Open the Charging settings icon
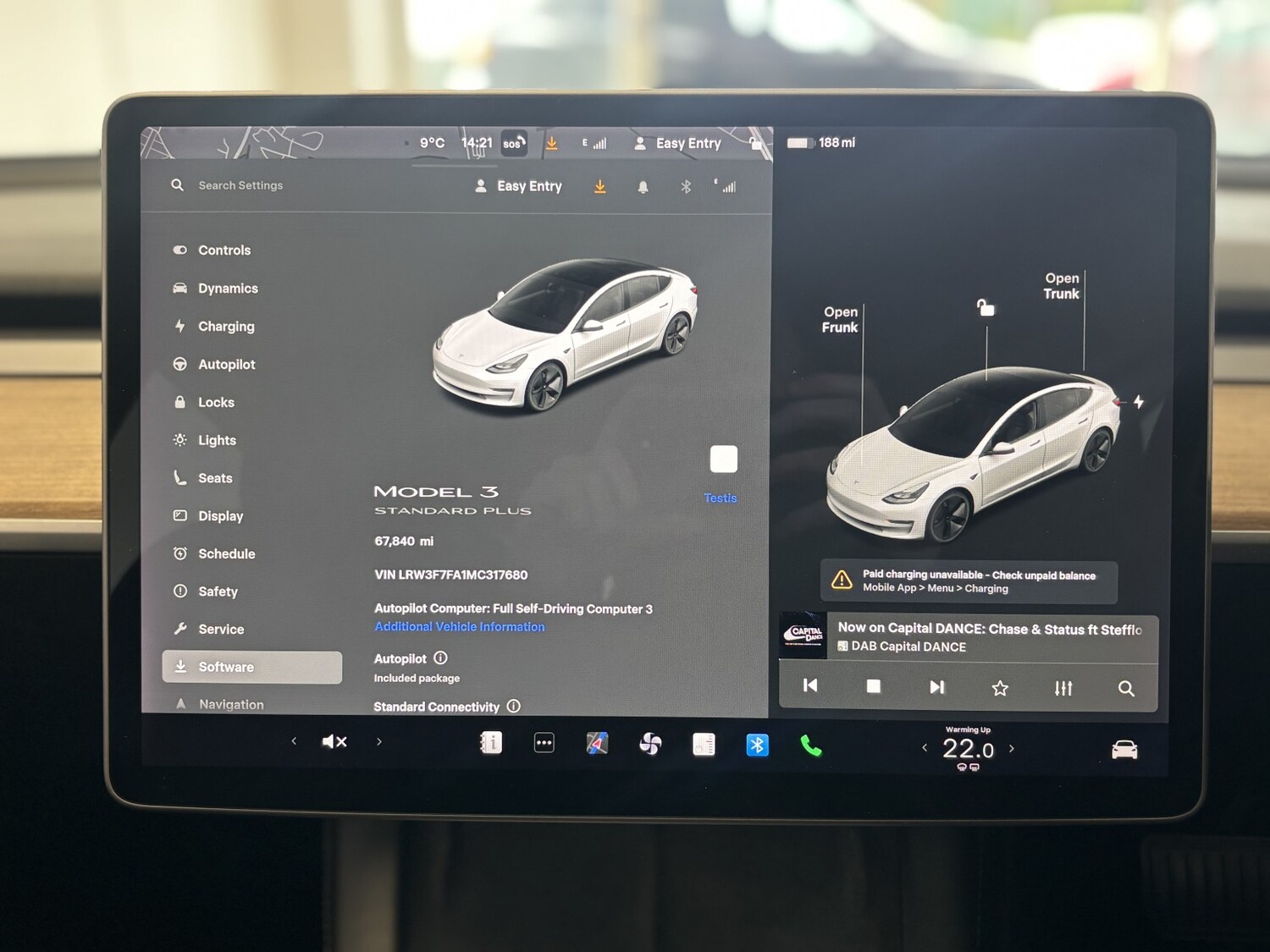 (x=180, y=326)
